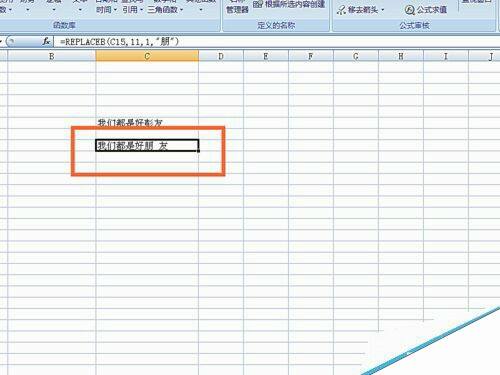Open the 引用 (Lookup & Reference) dropdown
500x375 pixels.
[132, 10]
